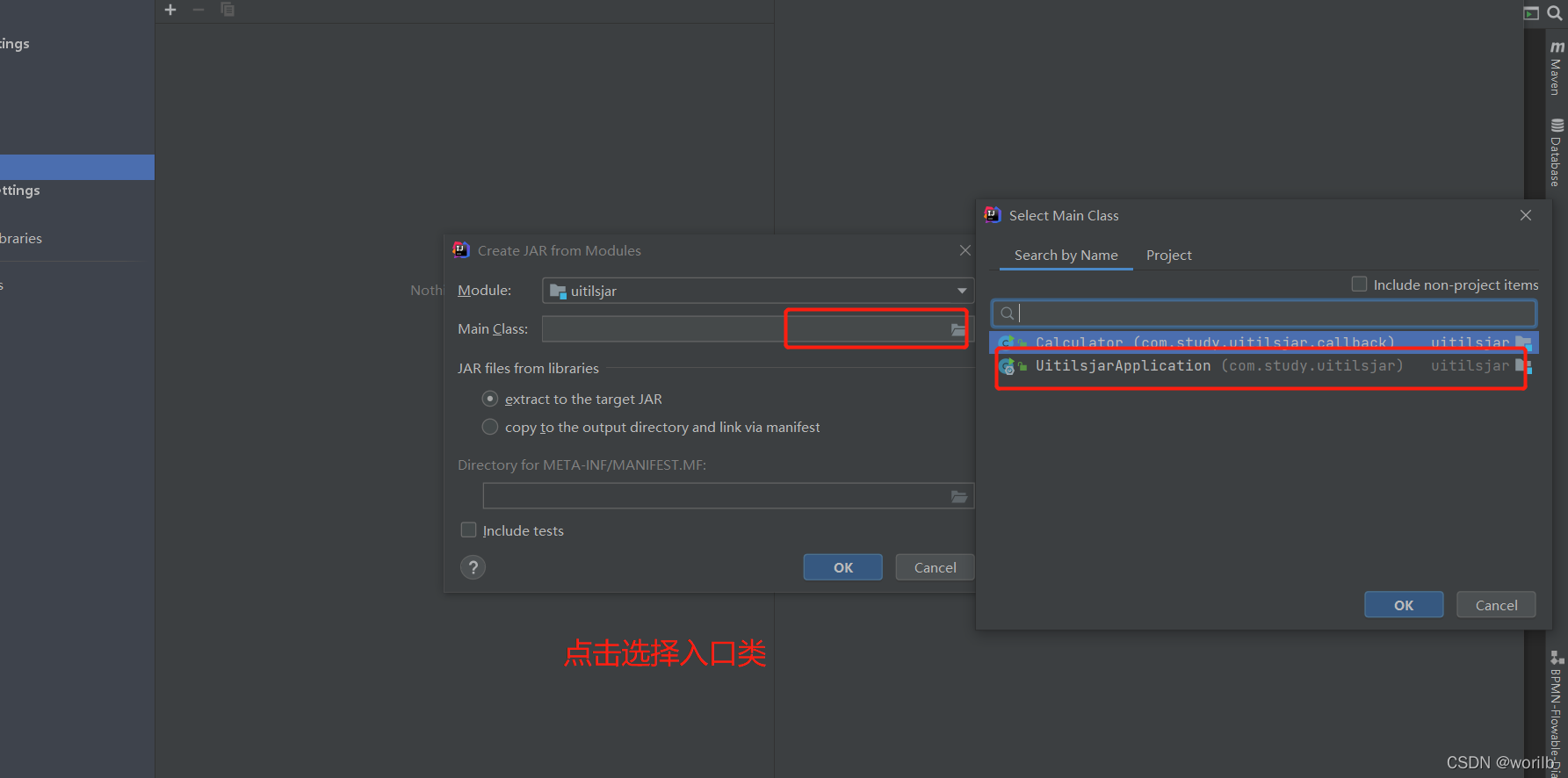Select extract to the target JAR option

coord(490,399)
